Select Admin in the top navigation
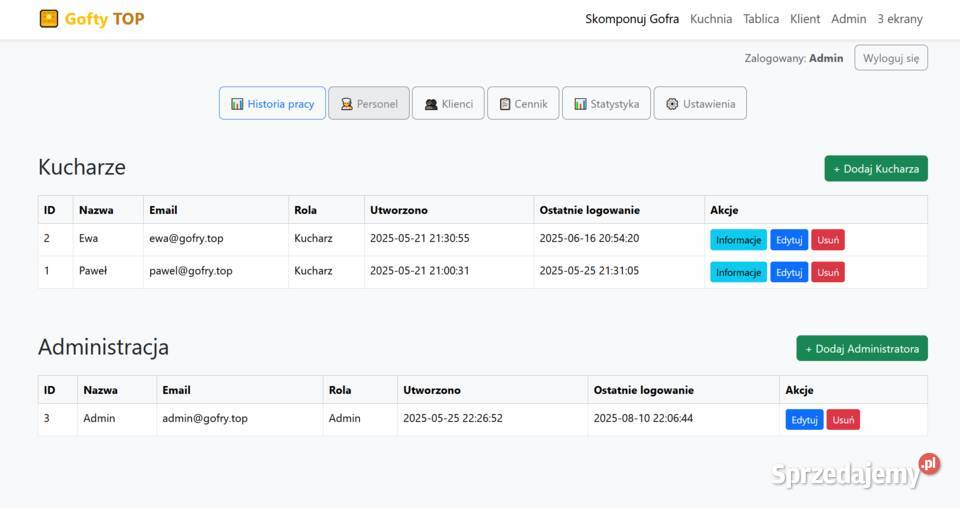The image size is (960, 508). click(849, 19)
